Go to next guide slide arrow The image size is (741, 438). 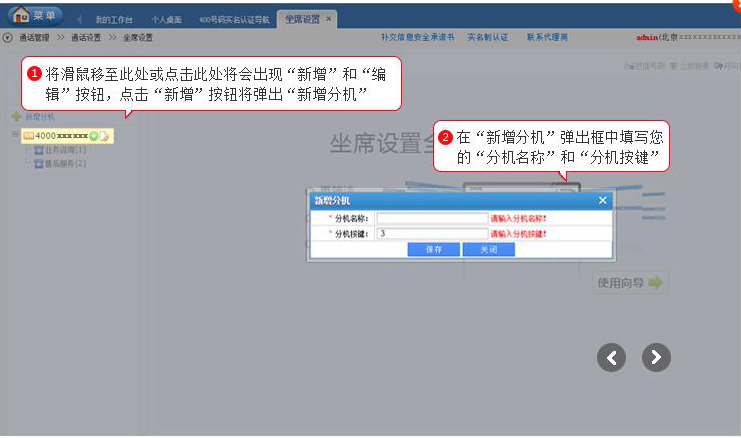click(656, 357)
